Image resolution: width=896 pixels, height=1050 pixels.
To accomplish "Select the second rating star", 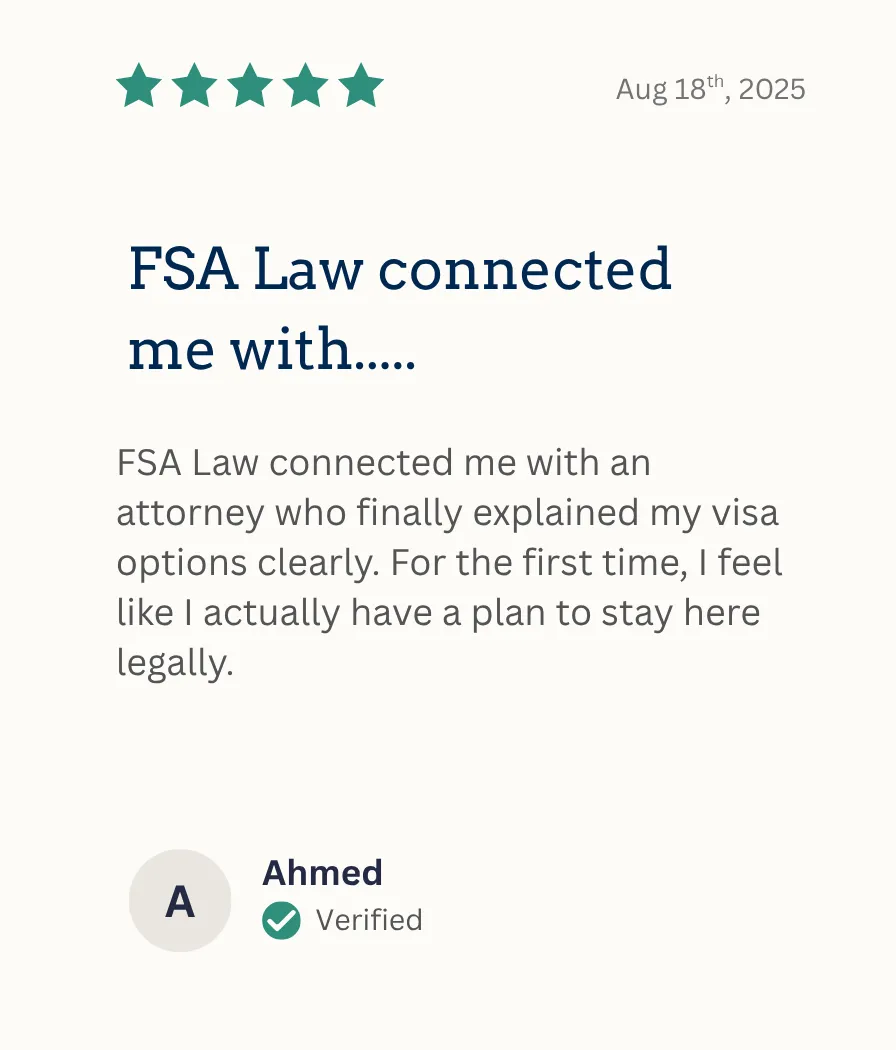I will [194, 87].
